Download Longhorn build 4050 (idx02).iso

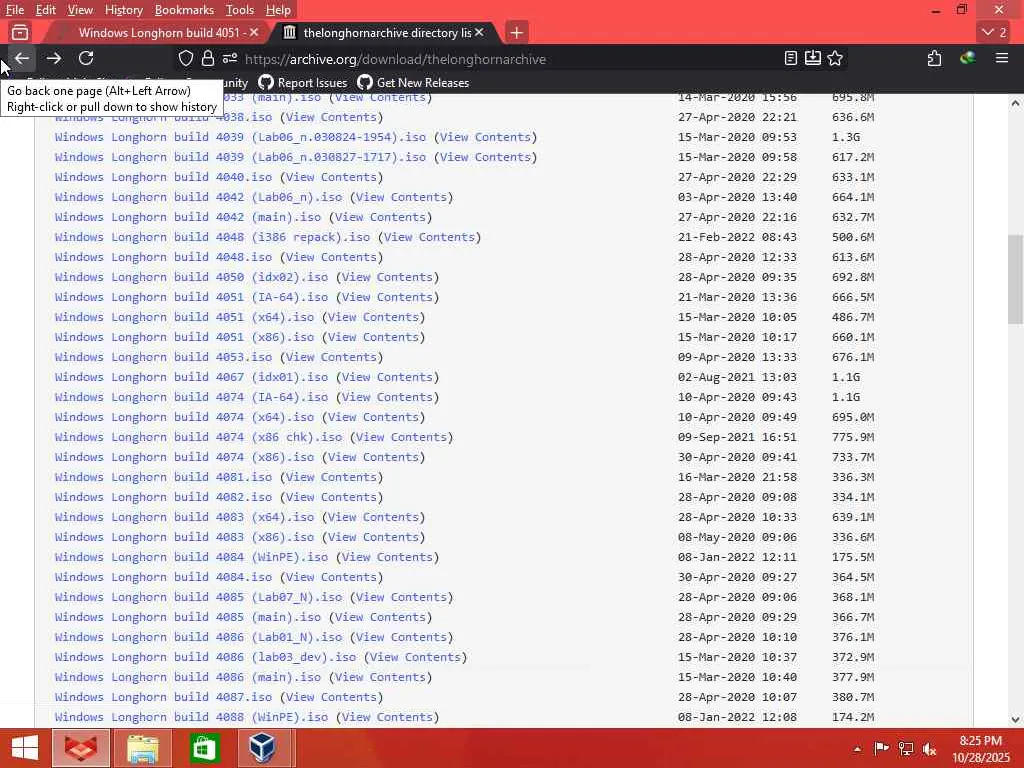[191, 277]
